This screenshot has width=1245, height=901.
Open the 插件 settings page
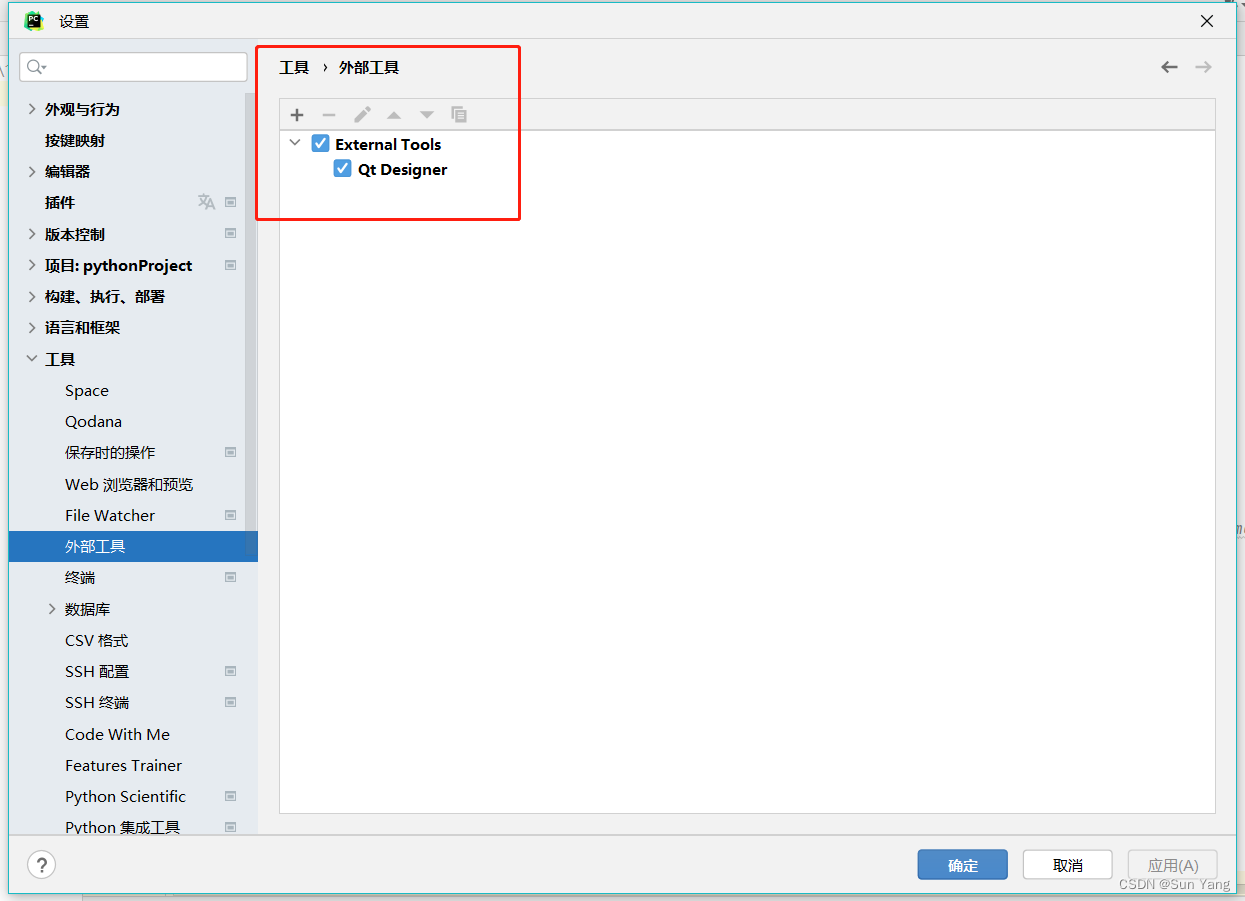[60, 202]
